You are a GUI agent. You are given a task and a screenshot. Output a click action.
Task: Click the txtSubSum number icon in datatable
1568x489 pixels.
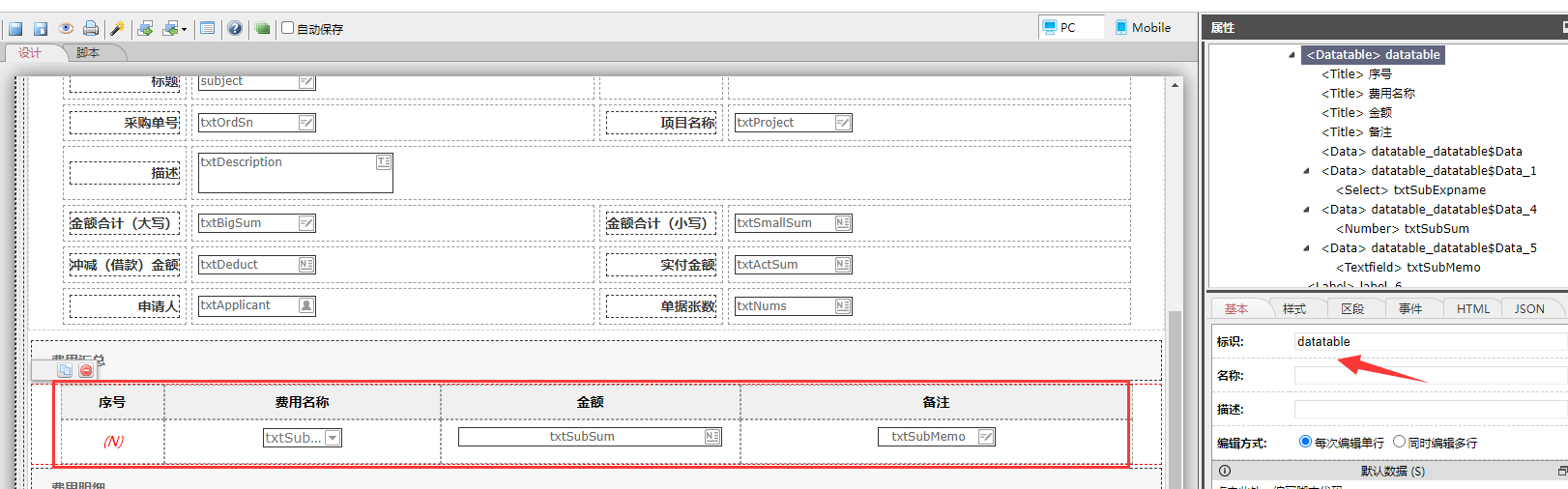[x=712, y=437]
